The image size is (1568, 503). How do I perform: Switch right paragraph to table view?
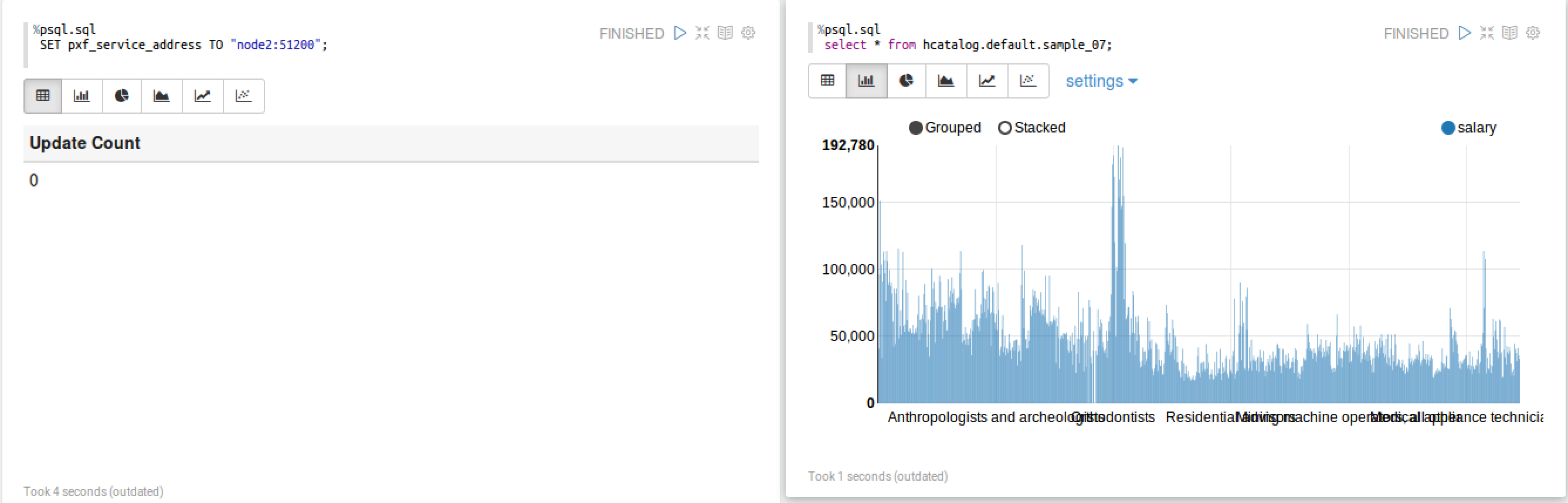point(827,81)
